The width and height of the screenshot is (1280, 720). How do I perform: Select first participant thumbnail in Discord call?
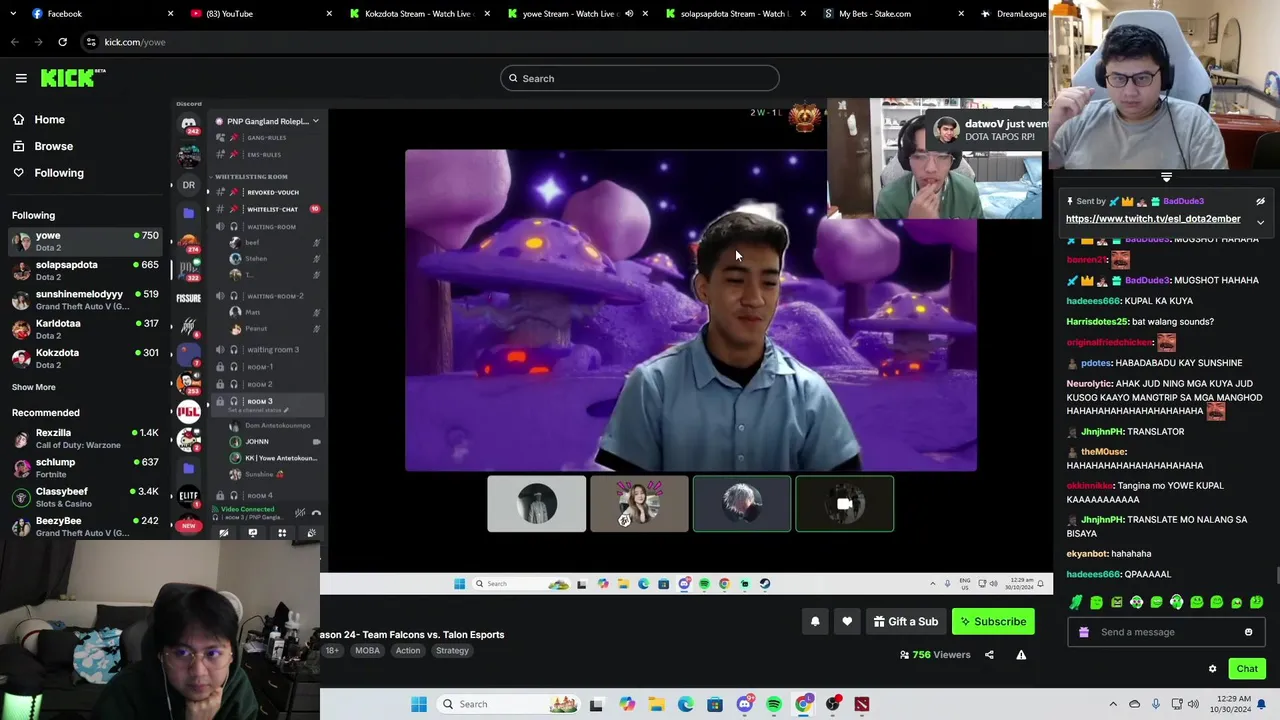tap(537, 504)
